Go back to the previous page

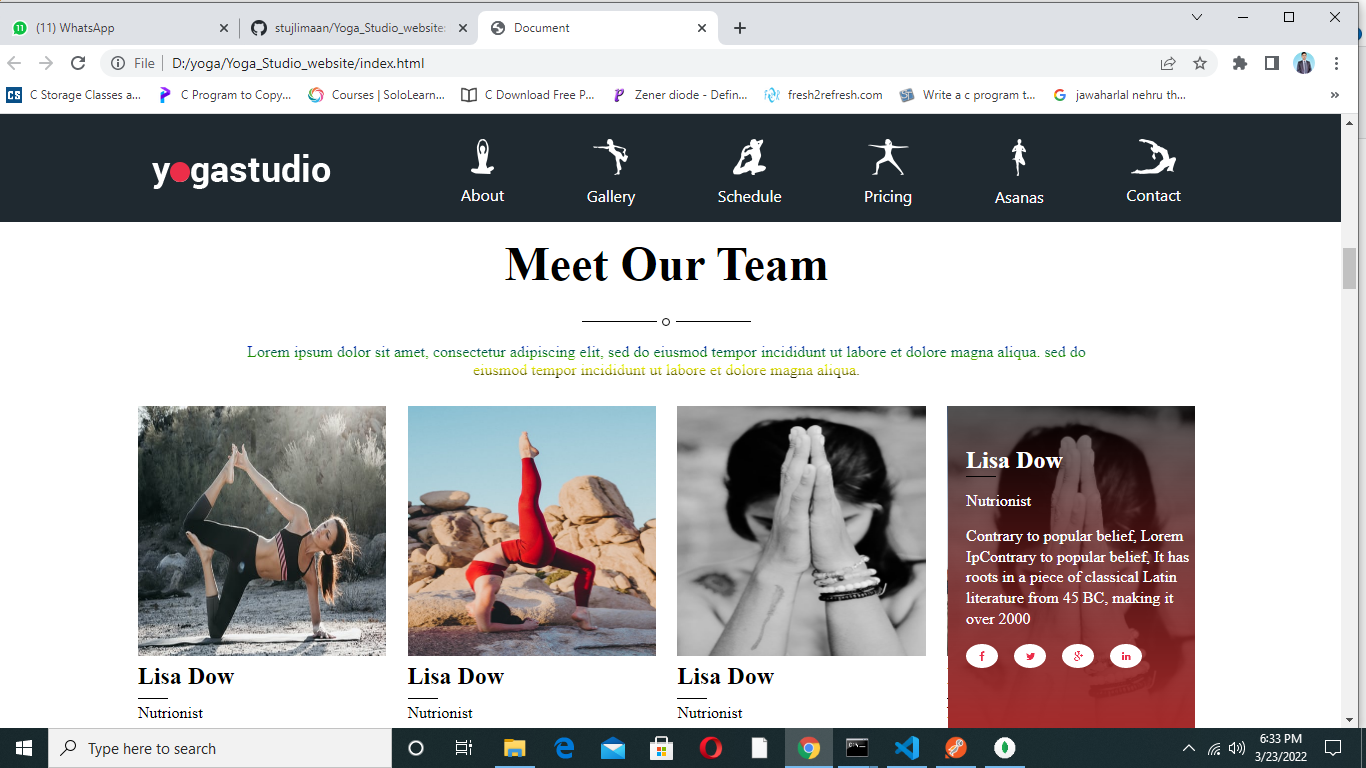(x=15, y=63)
